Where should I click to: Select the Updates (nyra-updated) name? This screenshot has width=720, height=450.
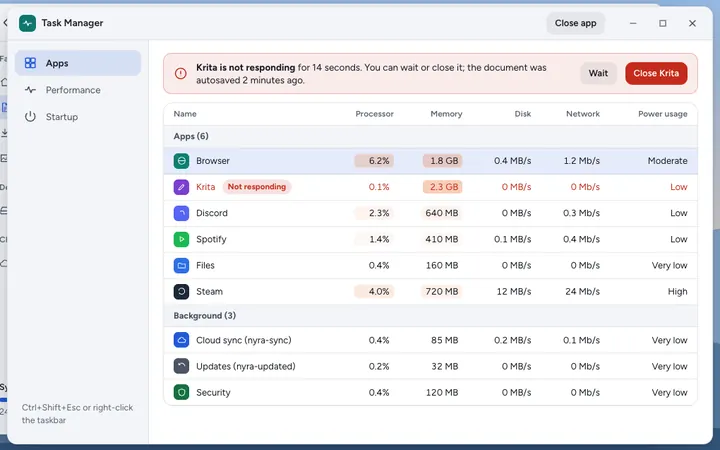[246, 366]
